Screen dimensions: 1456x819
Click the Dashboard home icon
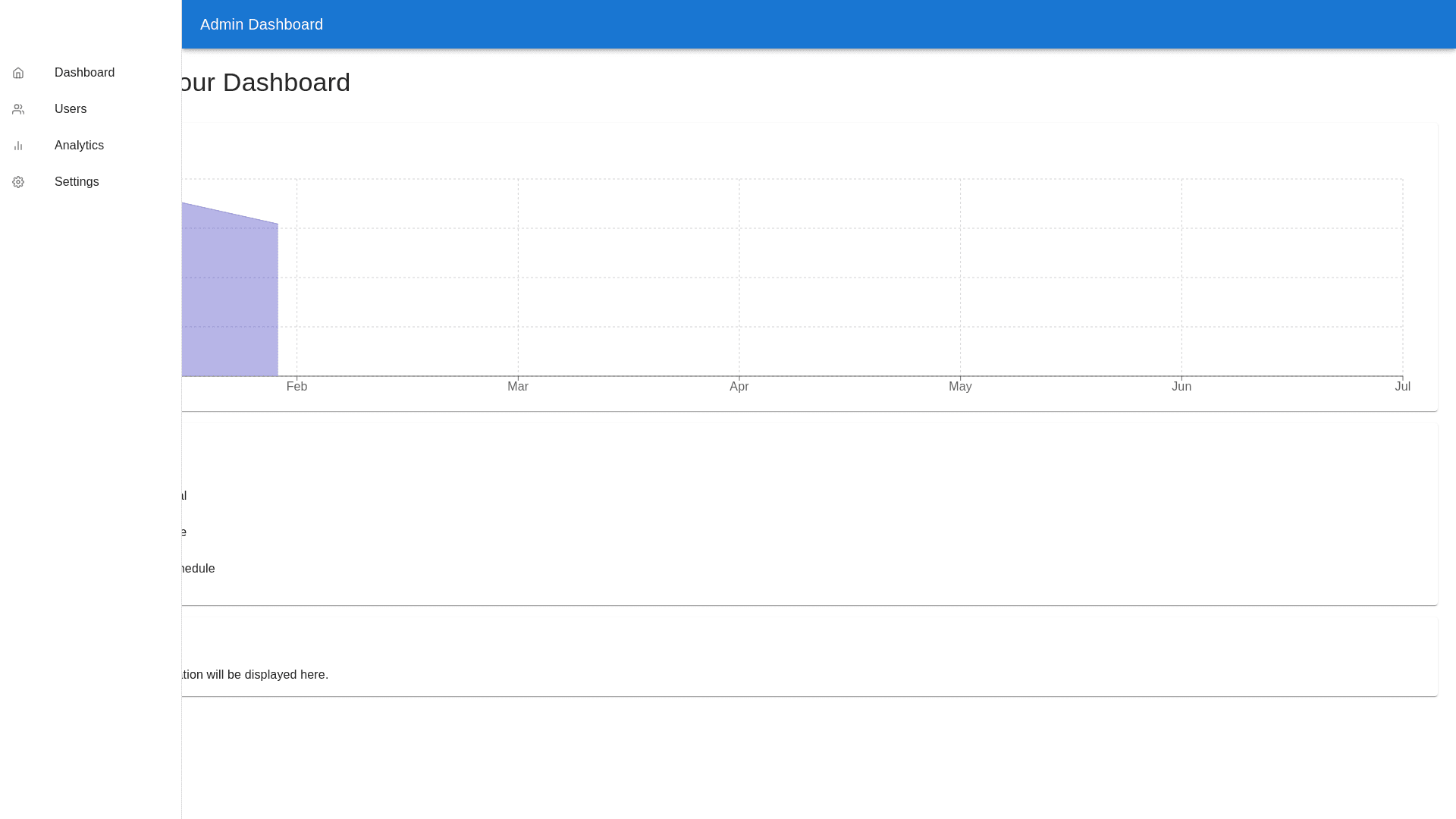(x=18, y=73)
